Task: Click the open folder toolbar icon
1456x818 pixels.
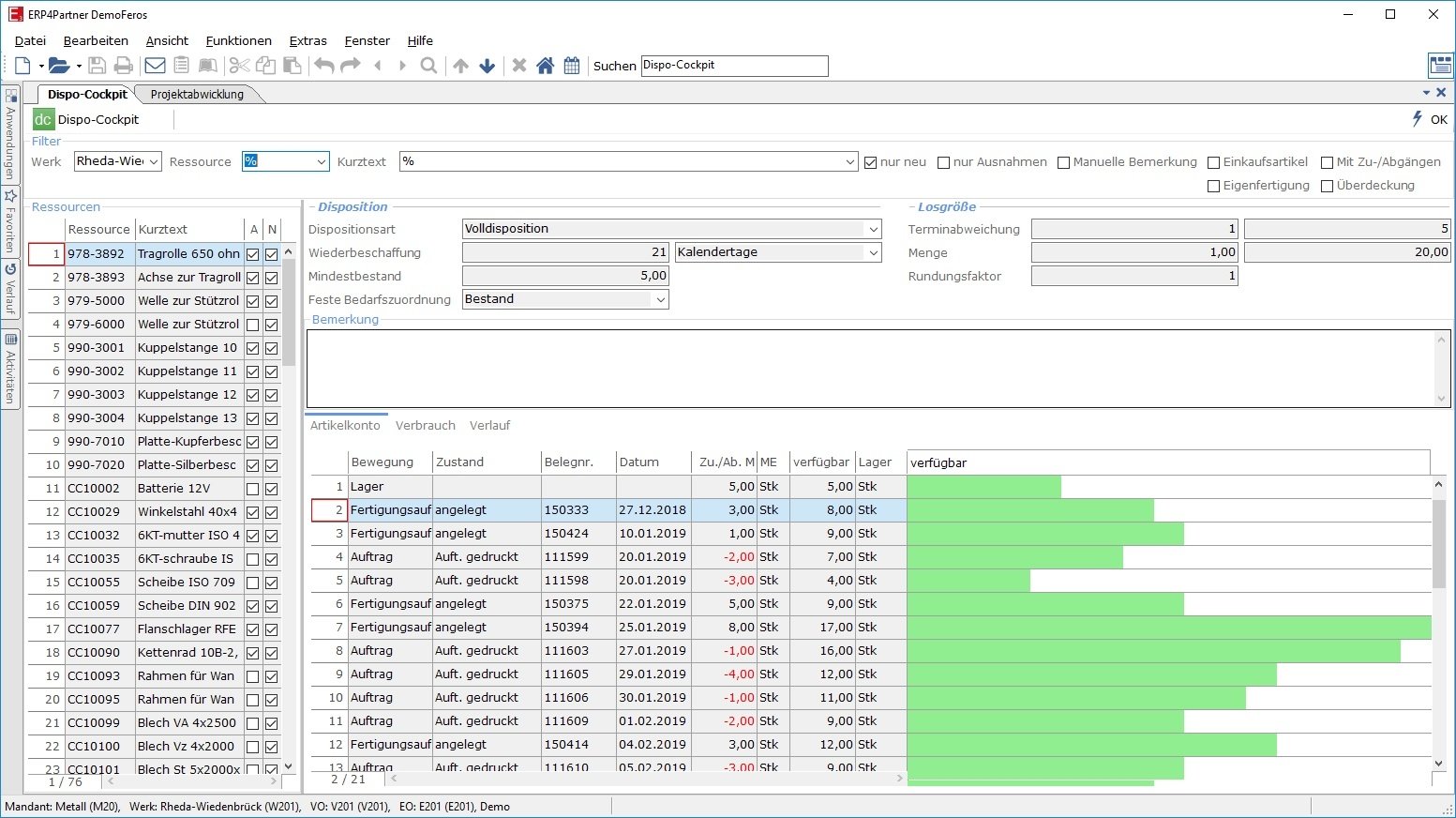Action: click(58, 66)
